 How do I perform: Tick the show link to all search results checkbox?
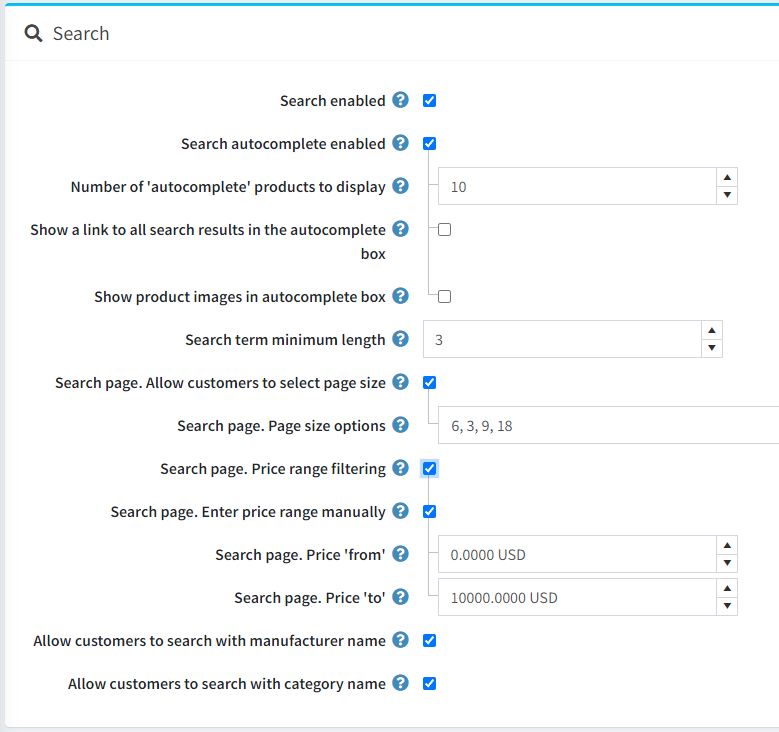tap(445, 229)
